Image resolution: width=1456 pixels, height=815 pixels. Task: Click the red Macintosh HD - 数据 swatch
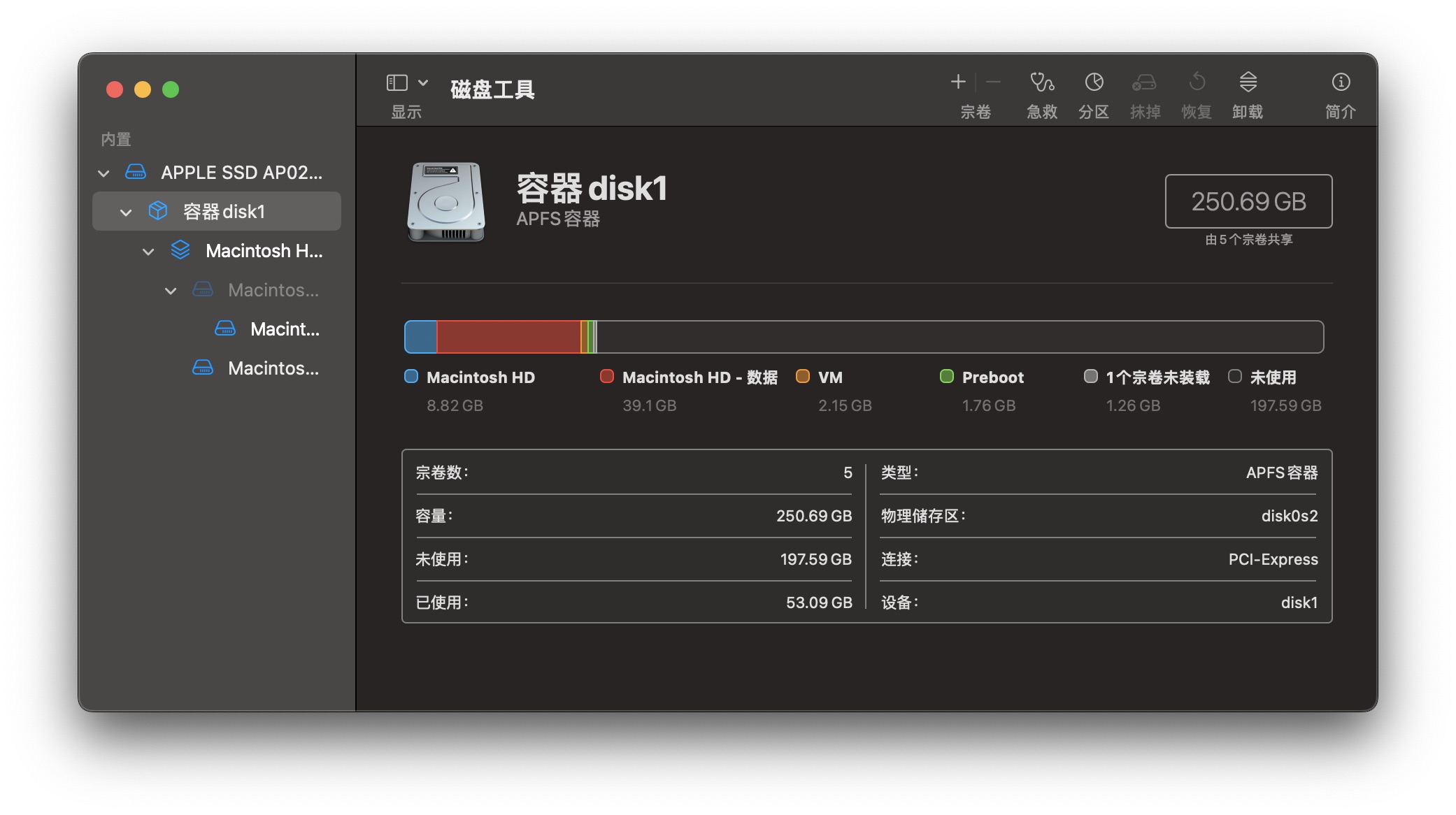pos(607,377)
